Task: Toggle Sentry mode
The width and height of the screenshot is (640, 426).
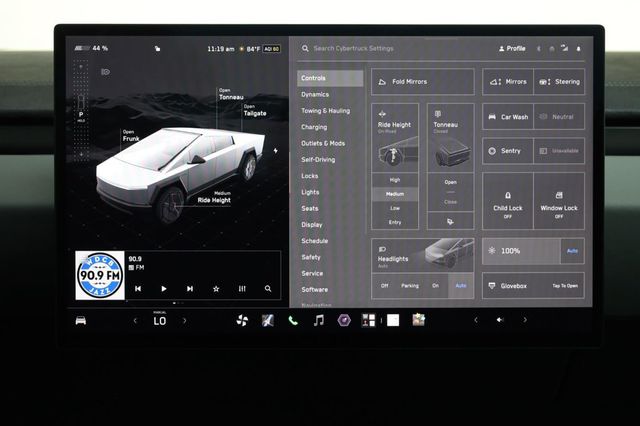Action: pos(508,151)
